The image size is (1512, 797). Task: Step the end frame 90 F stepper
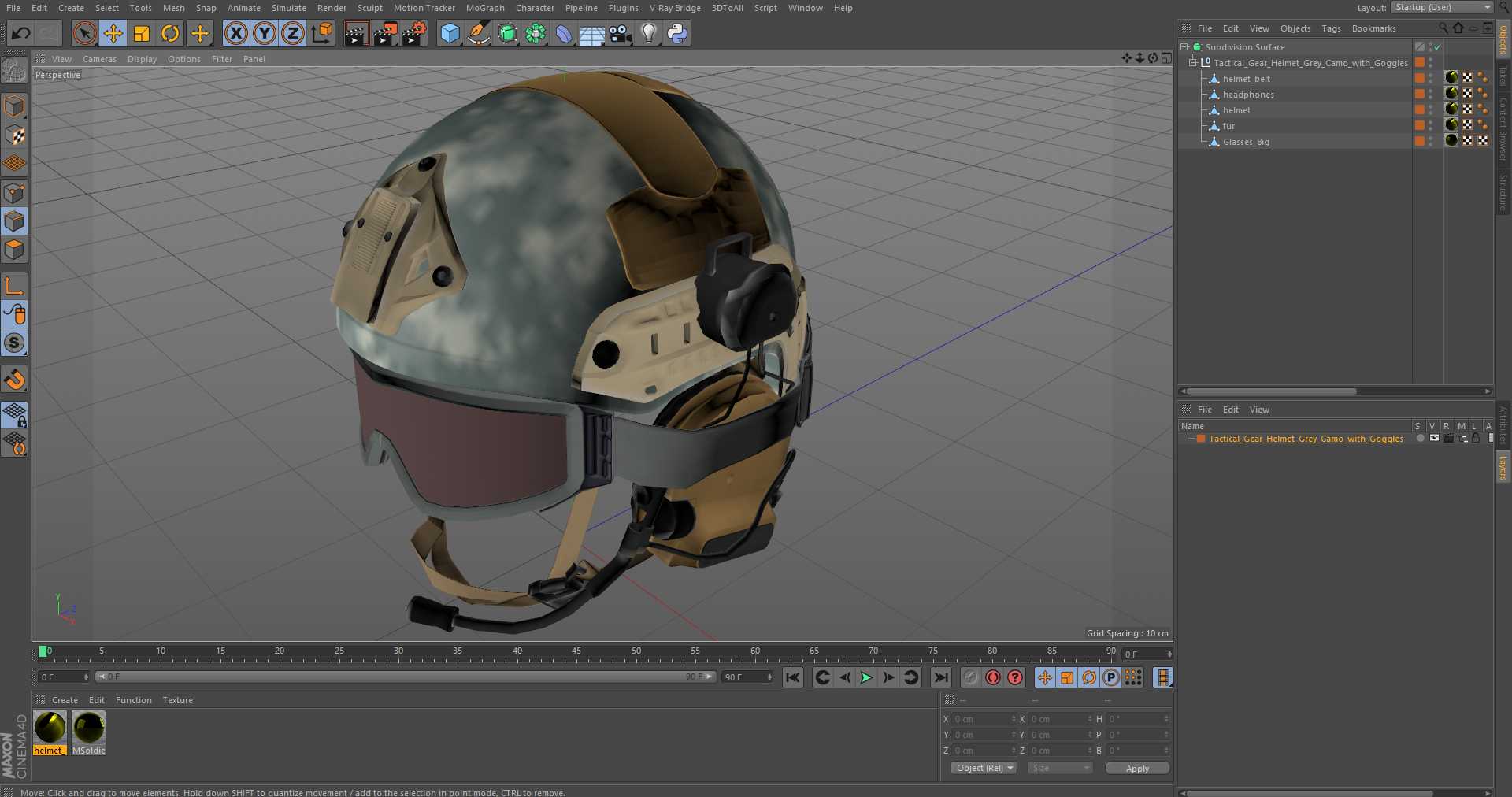[769, 677]
